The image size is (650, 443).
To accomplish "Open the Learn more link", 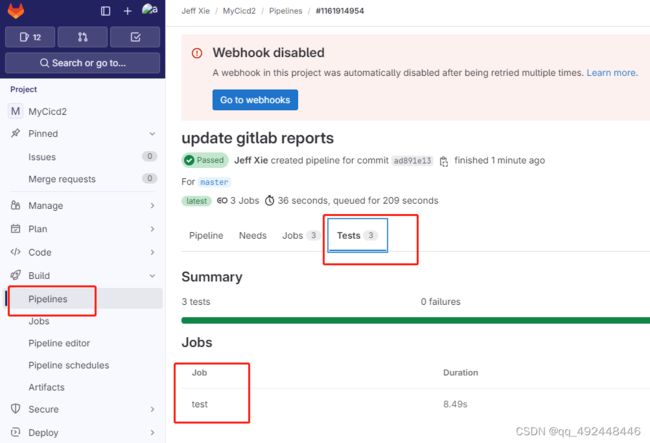I will coord(612,73).
